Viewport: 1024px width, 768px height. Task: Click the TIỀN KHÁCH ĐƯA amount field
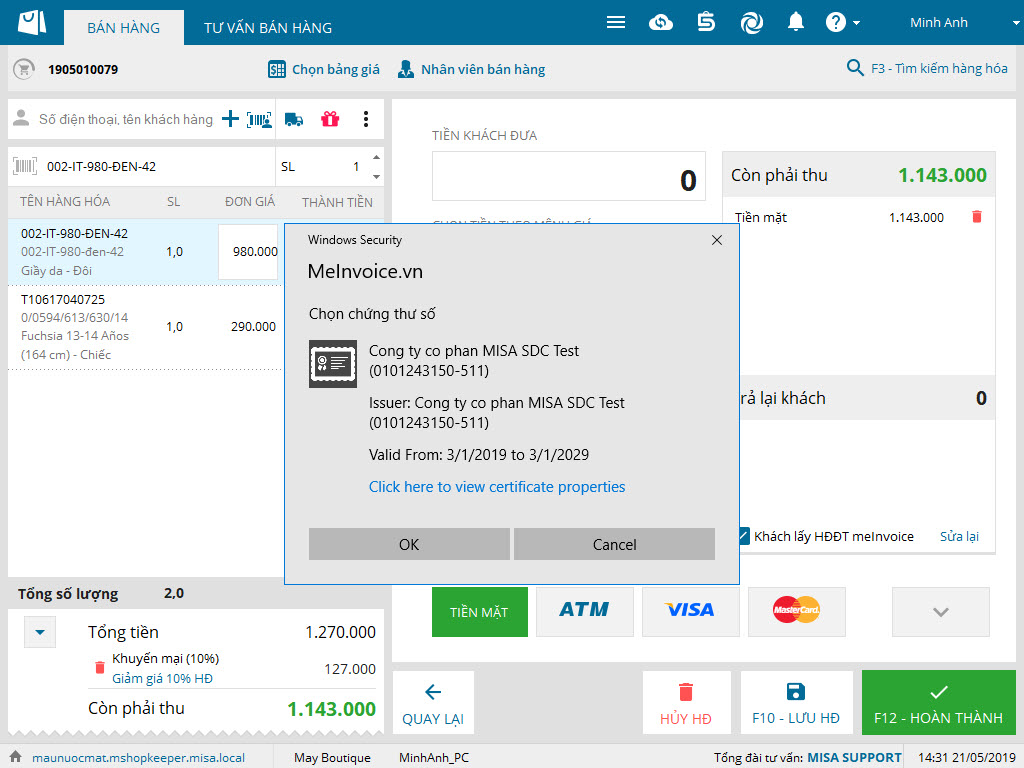[x=568, y=176]
